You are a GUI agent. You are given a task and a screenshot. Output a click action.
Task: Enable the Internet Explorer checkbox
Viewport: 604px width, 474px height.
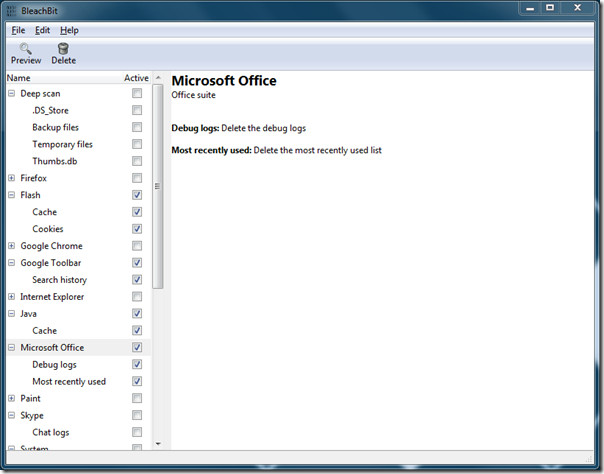tap(137, 297)
